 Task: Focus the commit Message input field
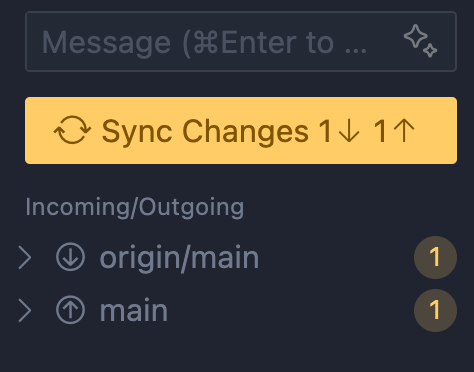[x=241, y=41]
